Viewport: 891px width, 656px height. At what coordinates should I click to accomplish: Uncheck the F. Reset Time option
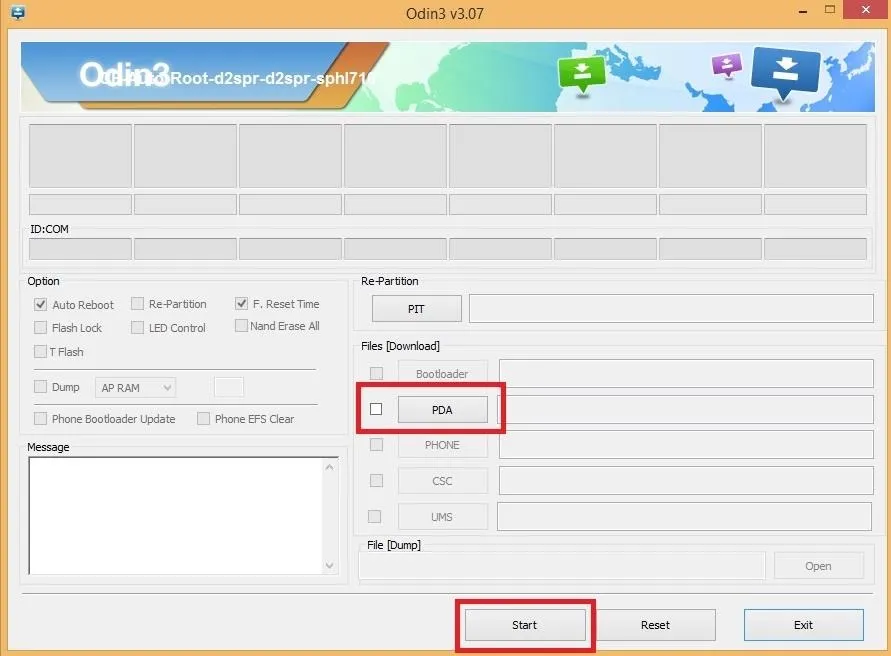[242, 304]
